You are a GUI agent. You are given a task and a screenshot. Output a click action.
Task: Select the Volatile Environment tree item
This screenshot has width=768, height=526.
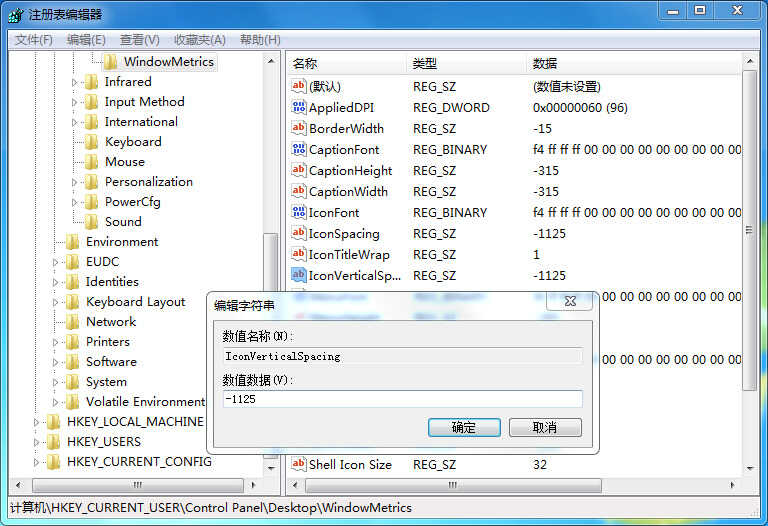(x=145, y=402)
